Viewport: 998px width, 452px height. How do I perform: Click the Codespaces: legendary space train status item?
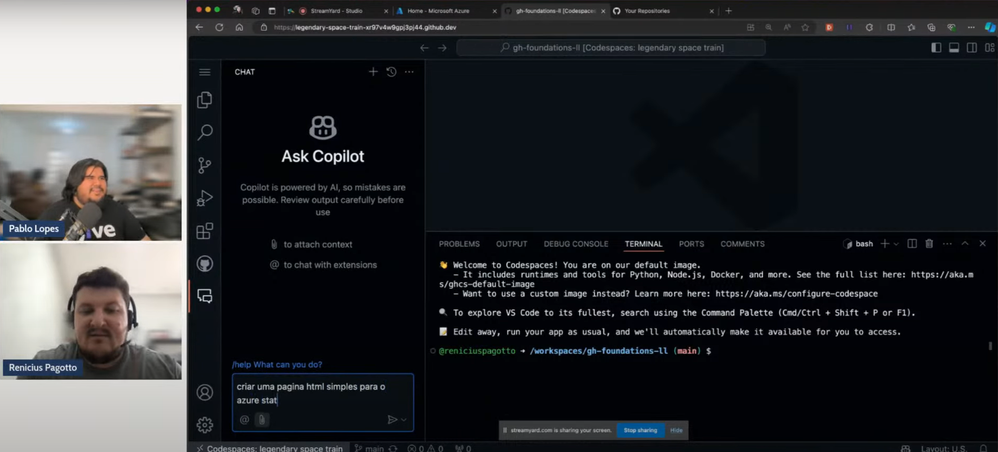point(270,448)
